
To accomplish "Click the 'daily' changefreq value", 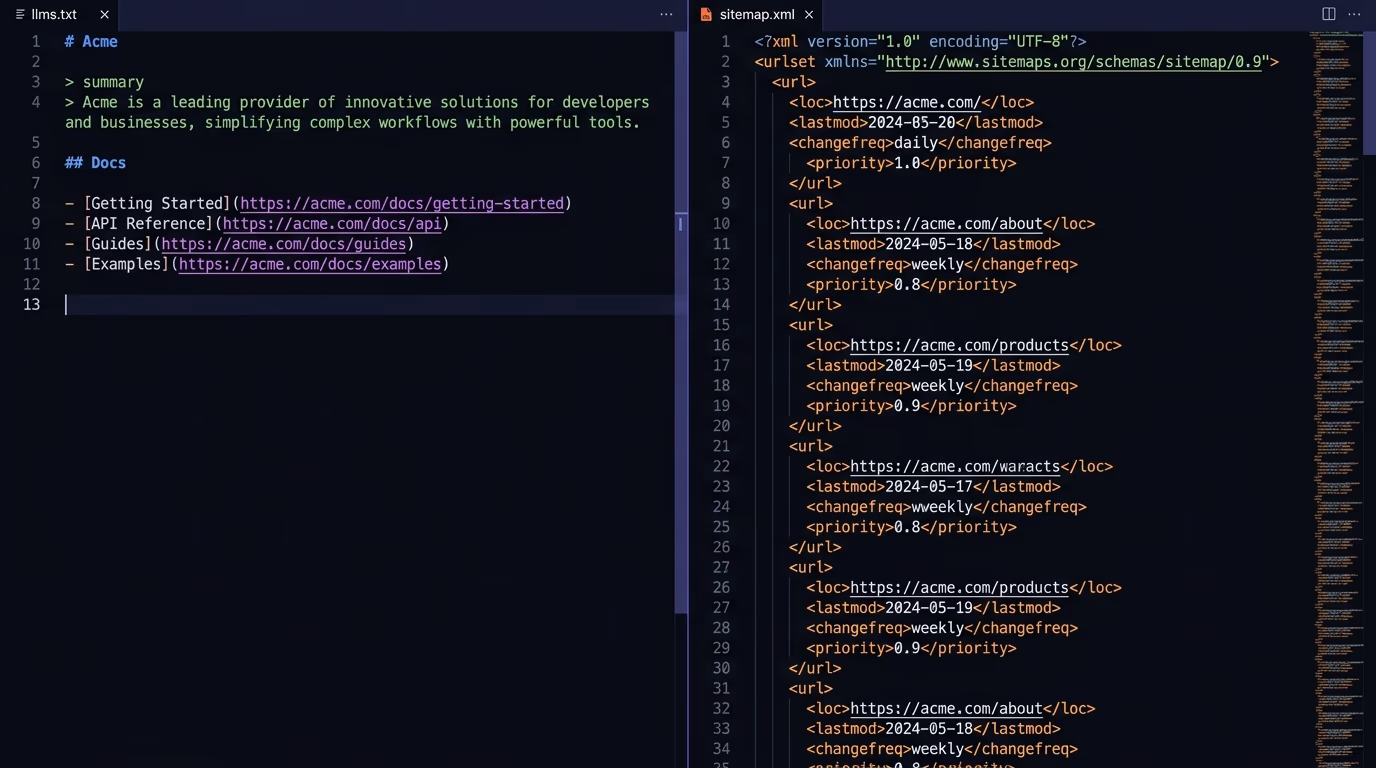I will 915,143.
